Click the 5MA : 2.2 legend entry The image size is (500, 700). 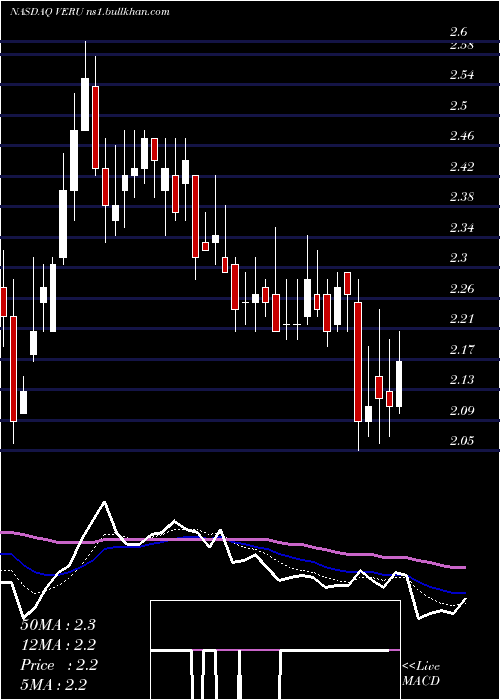tap(54, 685)
